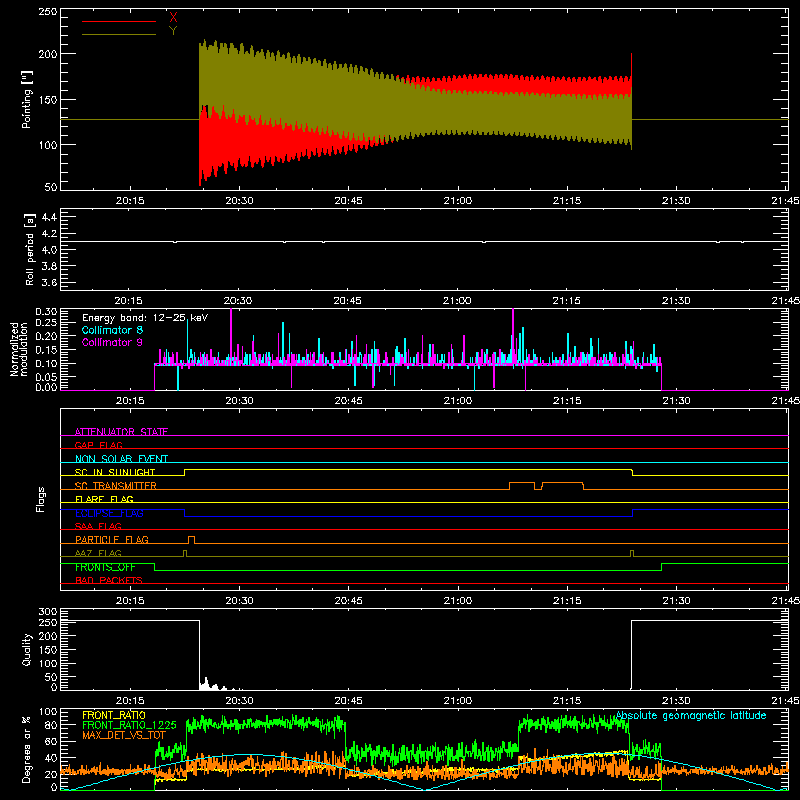This screenshot has height=800, width=800.
Task: Click the 200 tick on Pointing axis
Action: tap(48, 54)
